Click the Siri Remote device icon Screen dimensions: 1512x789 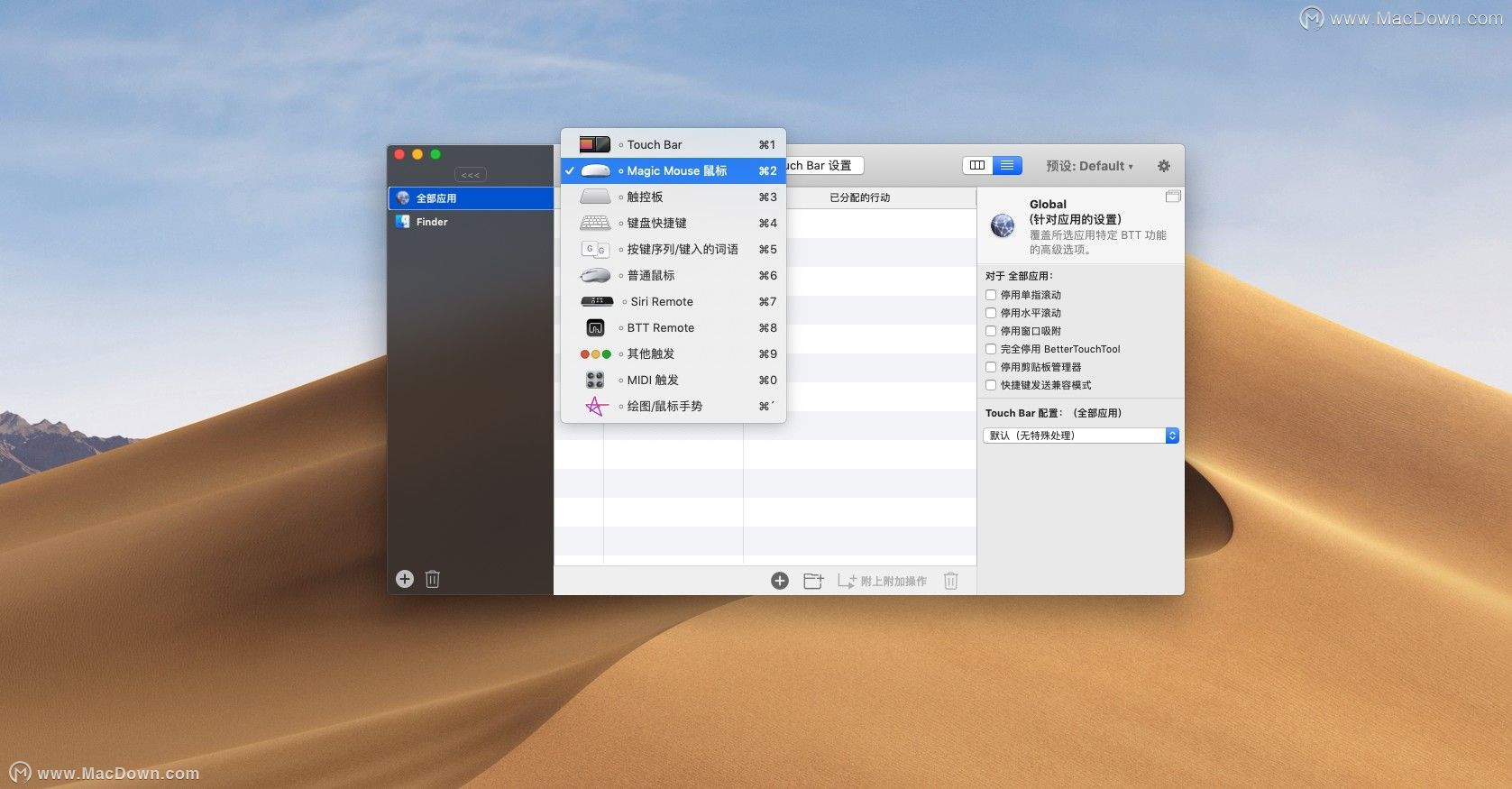tap(597, 301)
